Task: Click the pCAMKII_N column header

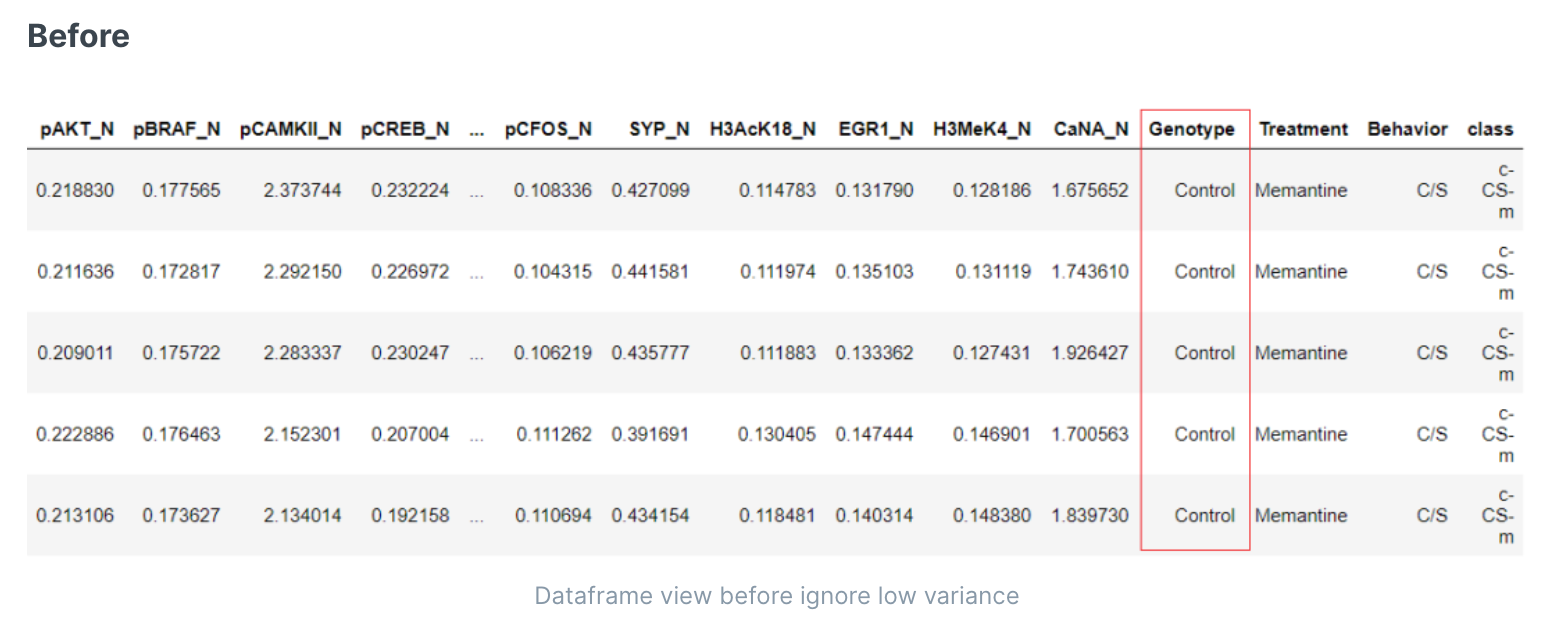Action: 290,129
